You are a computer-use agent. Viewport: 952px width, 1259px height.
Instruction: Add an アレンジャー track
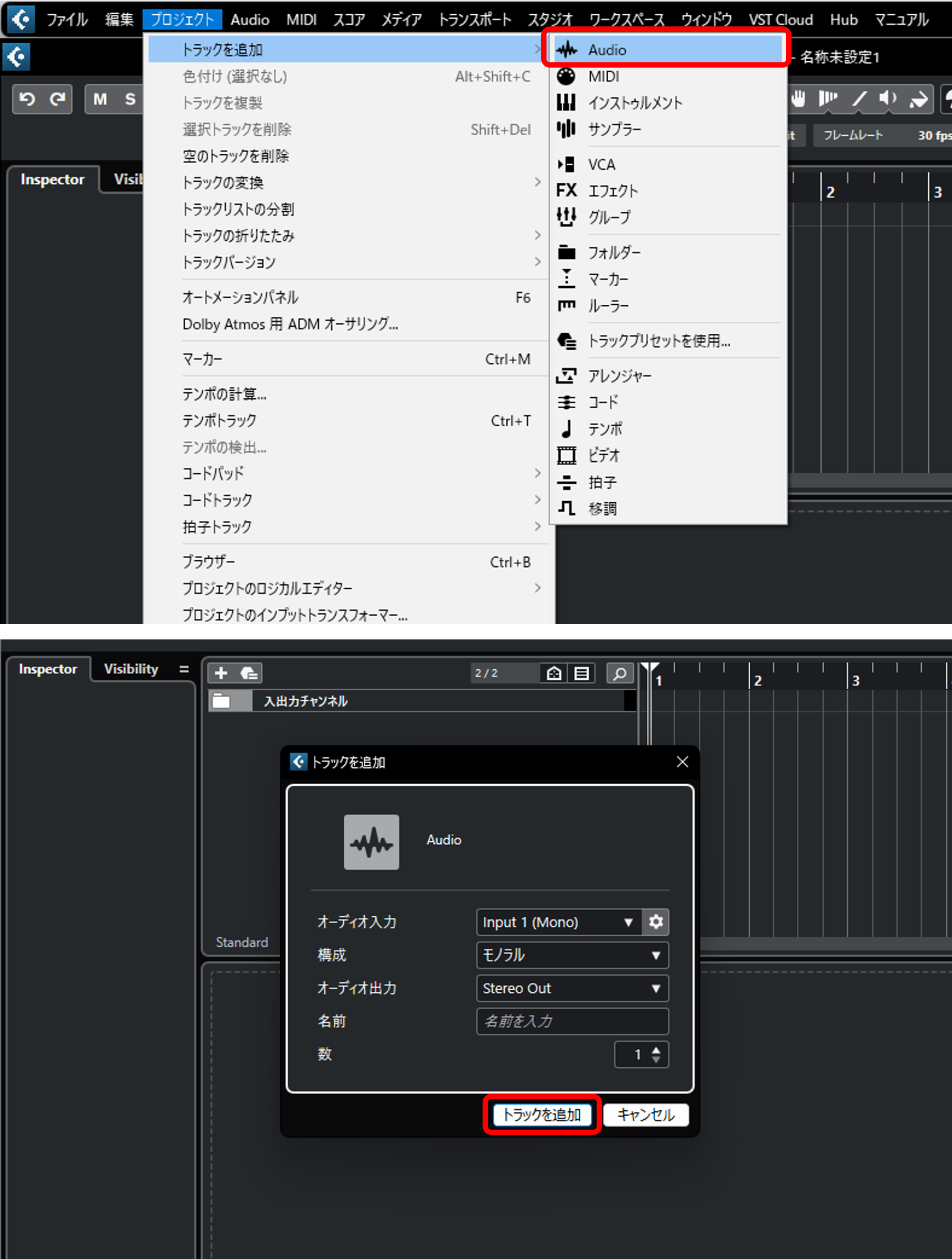[667, 375]
